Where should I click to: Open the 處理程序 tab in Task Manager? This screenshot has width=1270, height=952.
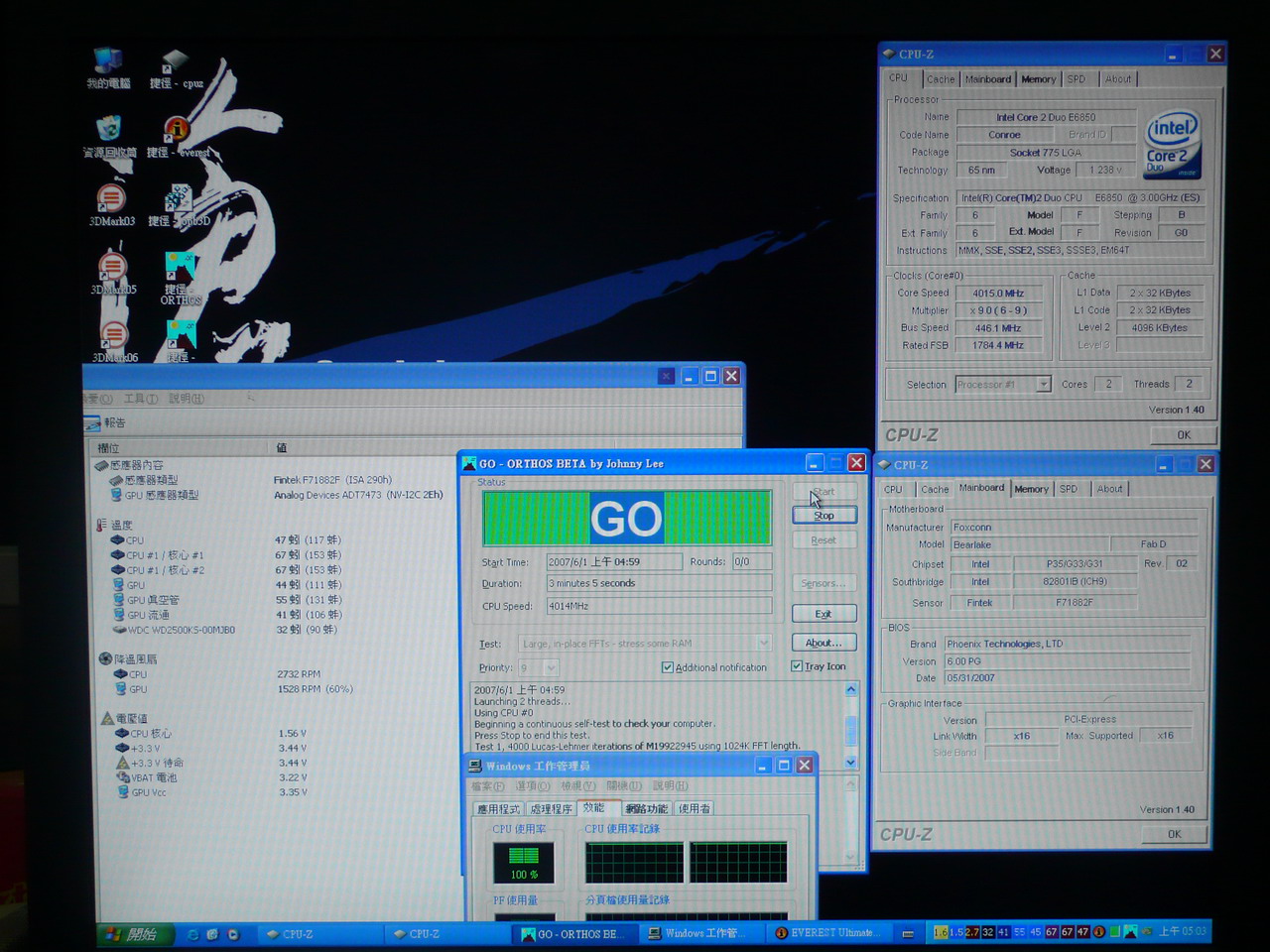click(x=551, y=809)
